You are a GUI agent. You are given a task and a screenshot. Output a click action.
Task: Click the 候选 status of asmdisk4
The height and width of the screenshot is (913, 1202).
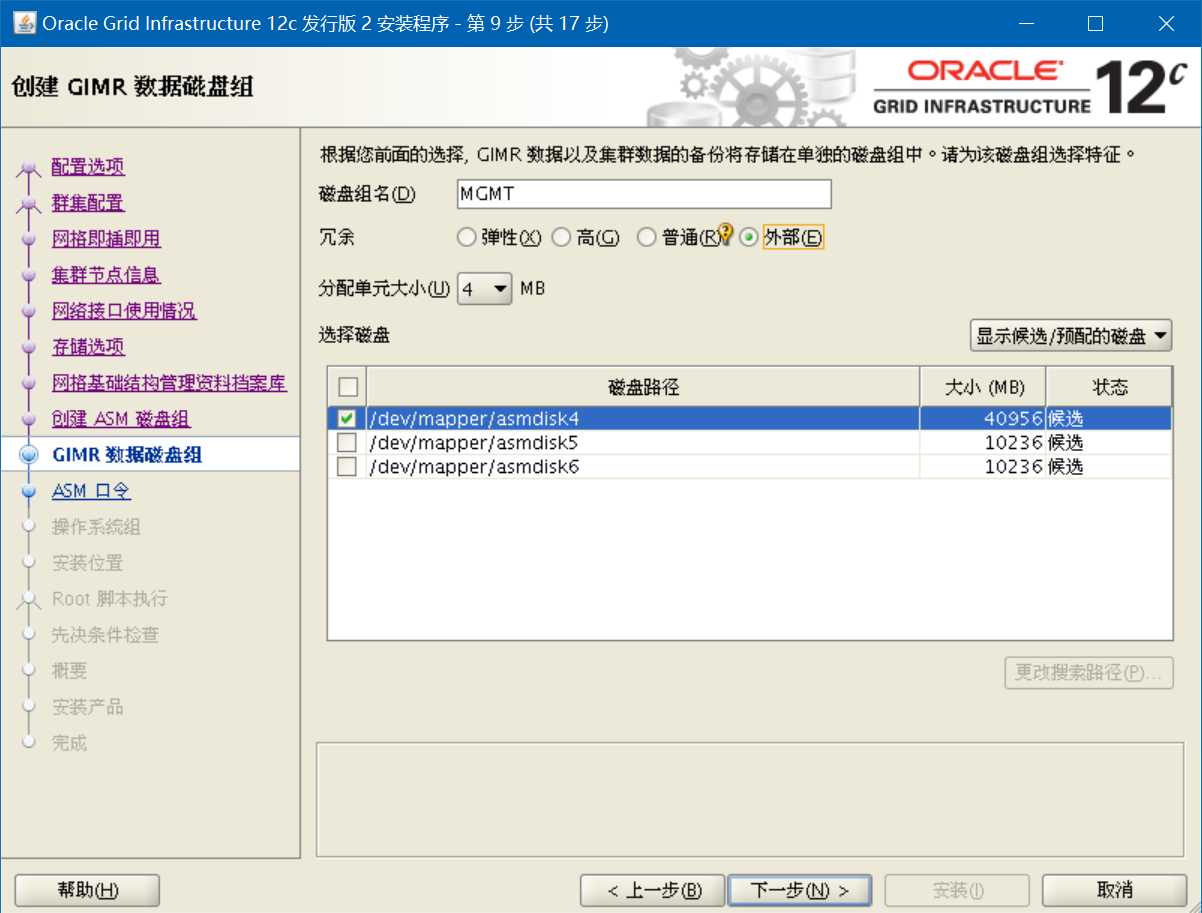(x=1109, y=418)
